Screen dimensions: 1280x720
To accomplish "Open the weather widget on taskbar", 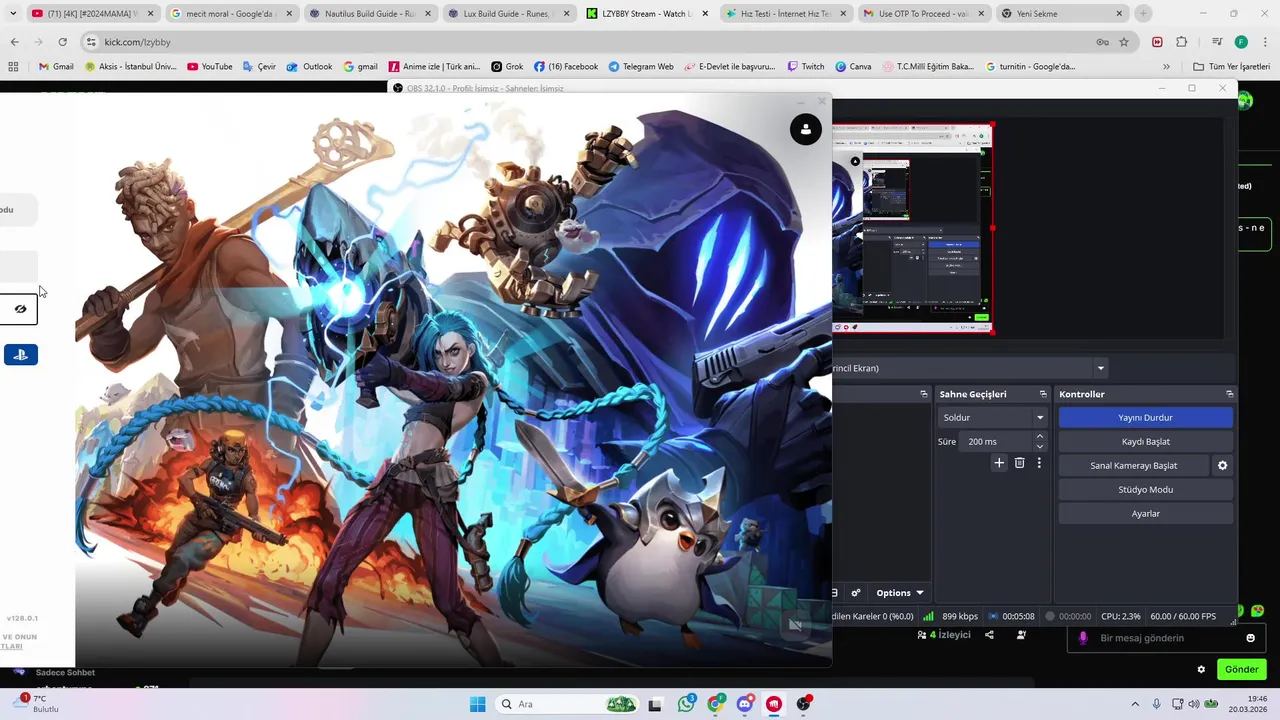I will point(36,704).
